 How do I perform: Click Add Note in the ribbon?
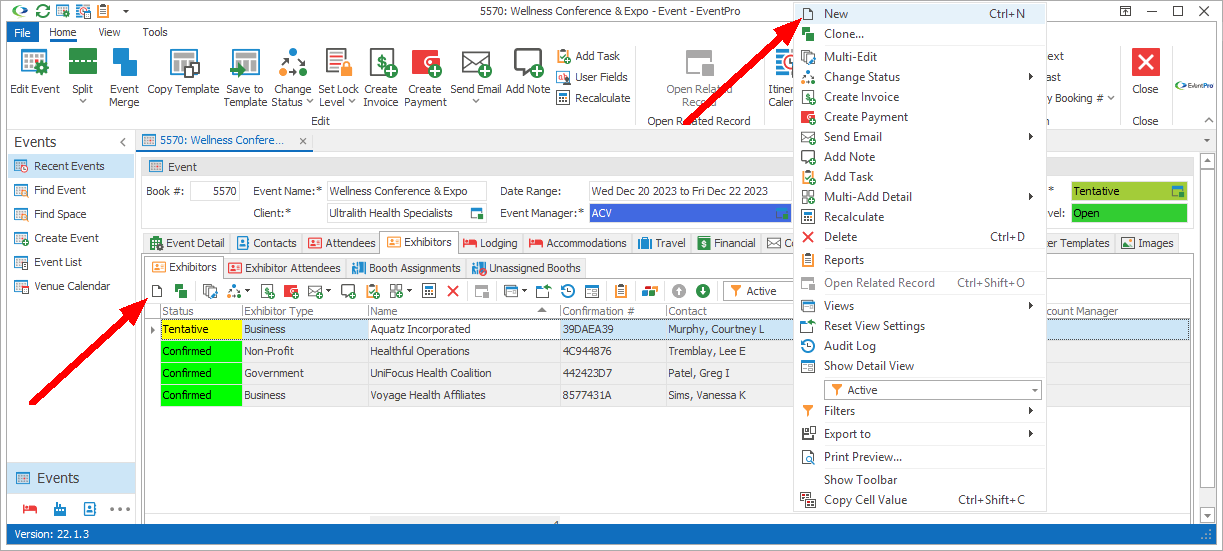point(528,72)
